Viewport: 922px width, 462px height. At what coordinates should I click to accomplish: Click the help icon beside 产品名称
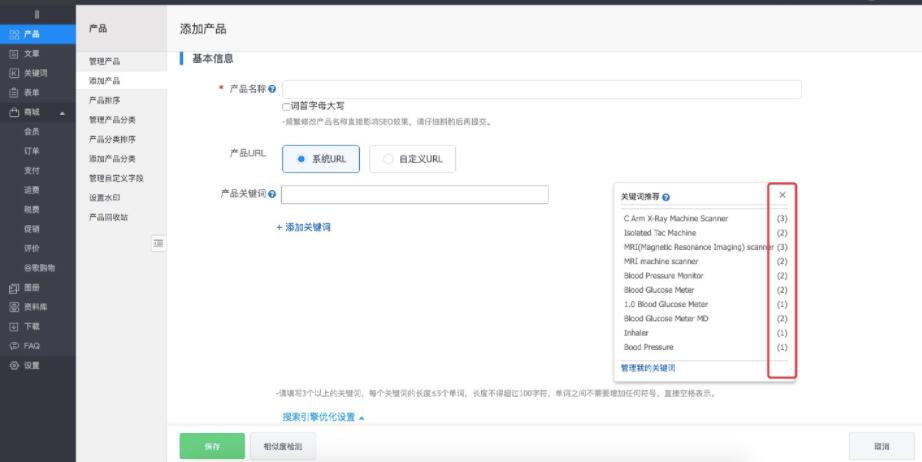[273, 90]
